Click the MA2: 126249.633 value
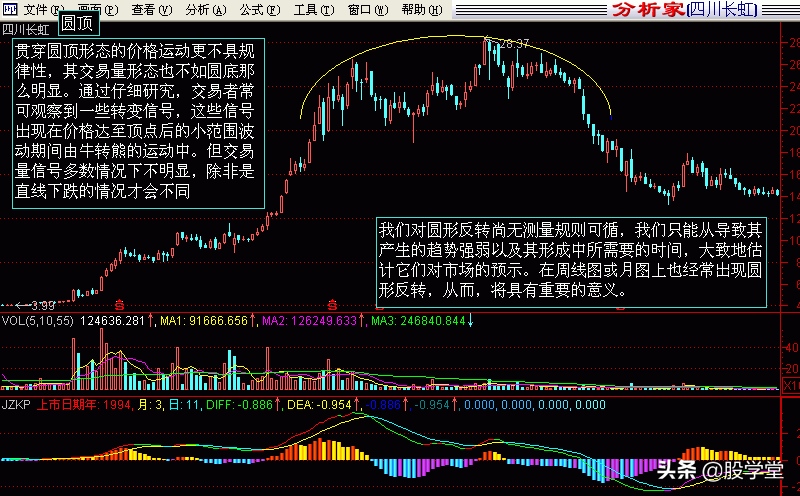The width and height of the screenshot is (800, 496). coord(309,321)
